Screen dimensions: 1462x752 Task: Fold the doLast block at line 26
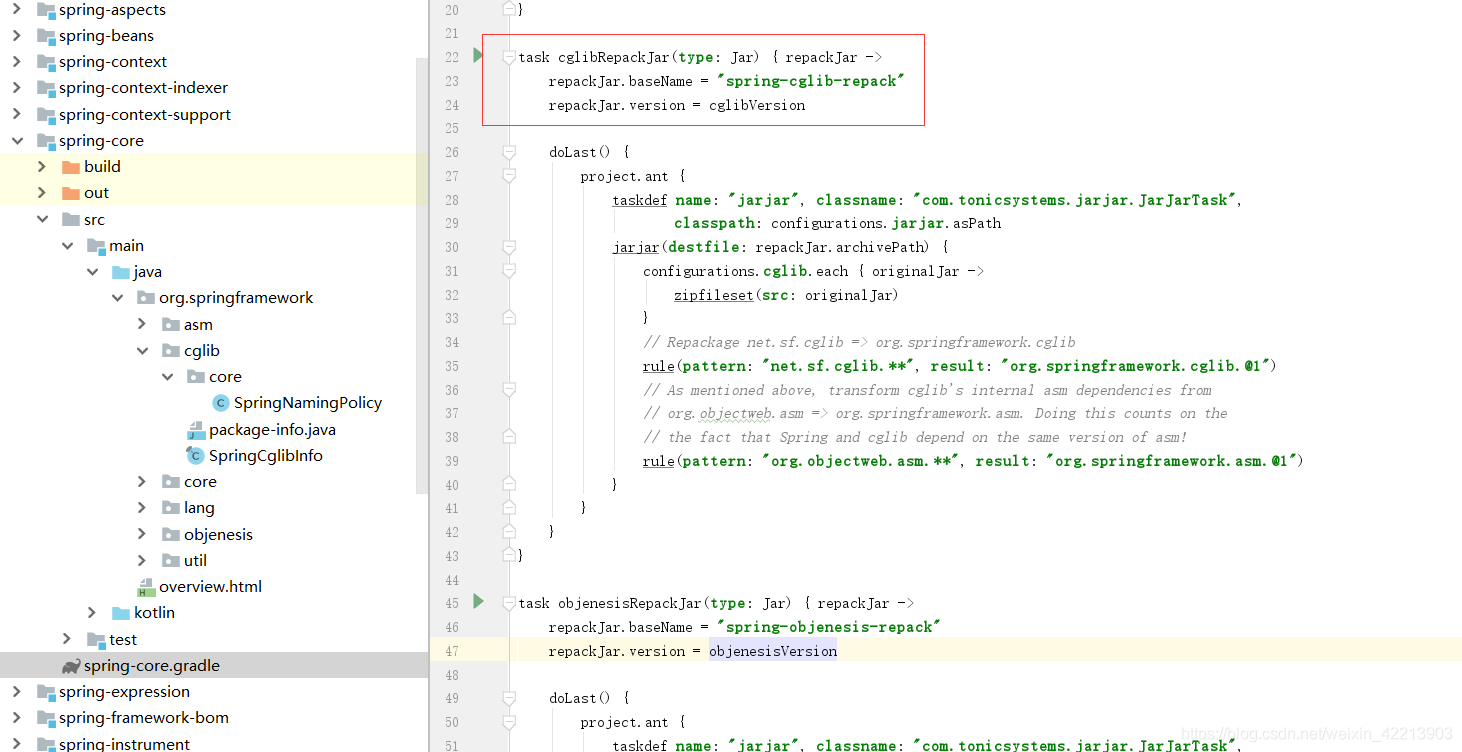(x=509, y=152)
